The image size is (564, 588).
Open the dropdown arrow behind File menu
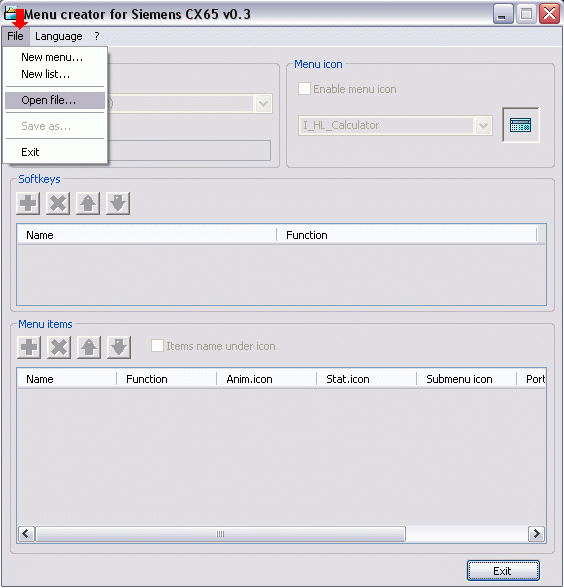point(264,104)
